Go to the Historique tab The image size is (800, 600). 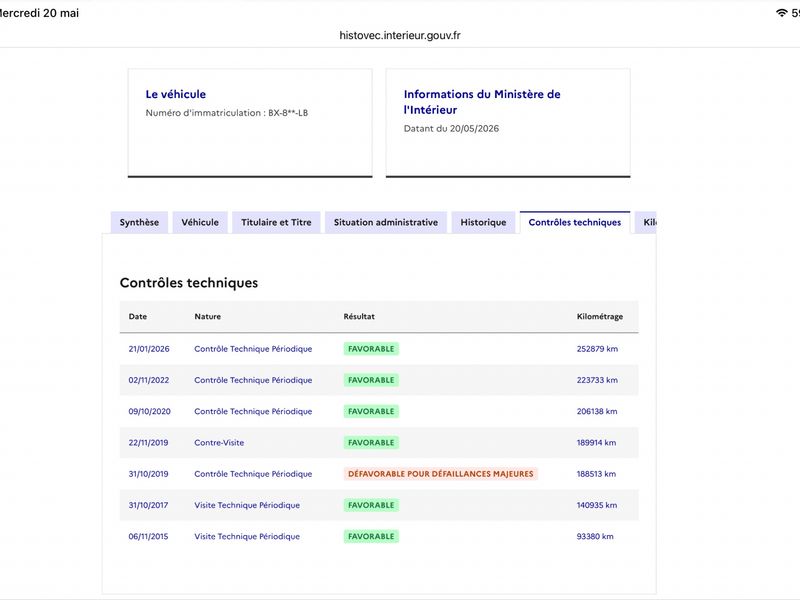pyautogui.click(x=483, y=222)
